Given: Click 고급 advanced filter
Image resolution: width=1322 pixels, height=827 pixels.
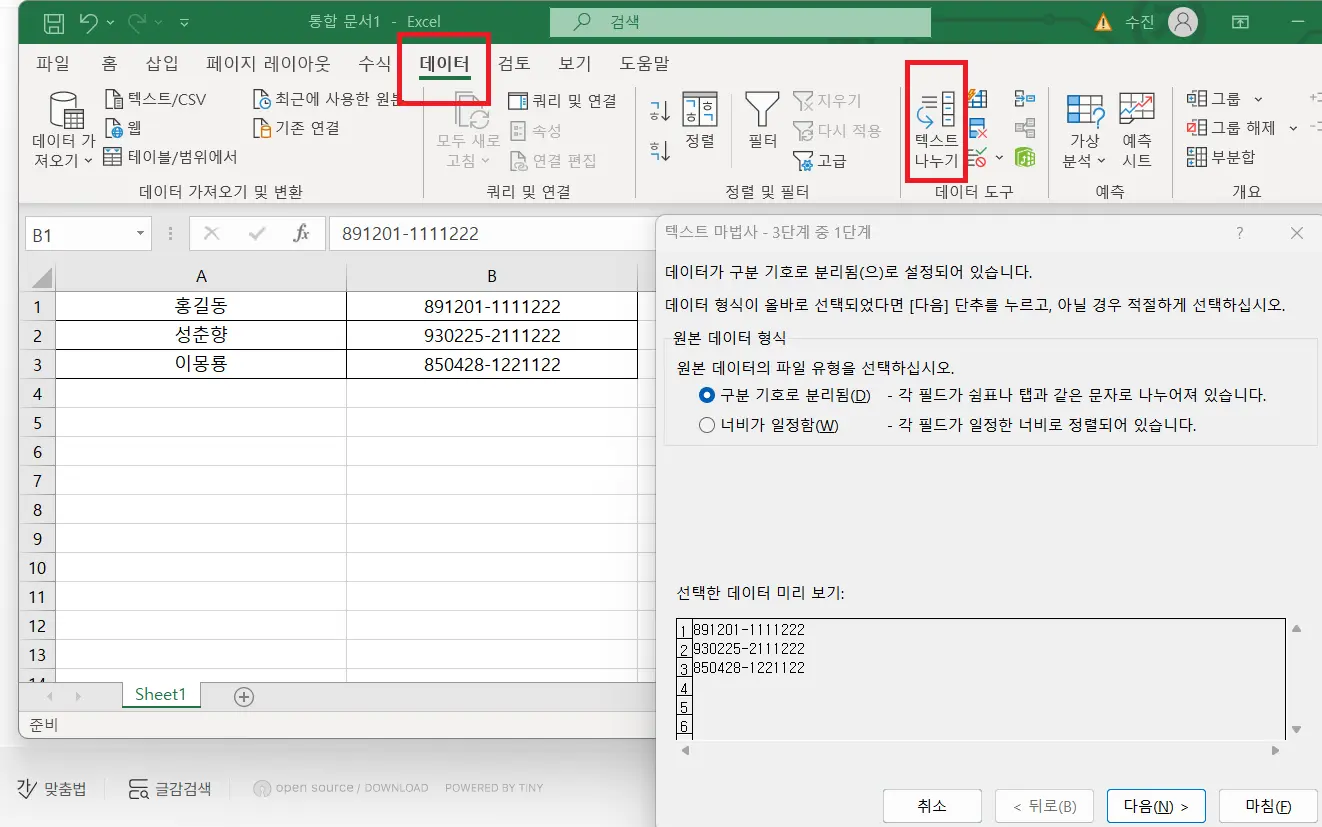Looking at the screenshot, I should pyautogui.click(x=820, y=160).
